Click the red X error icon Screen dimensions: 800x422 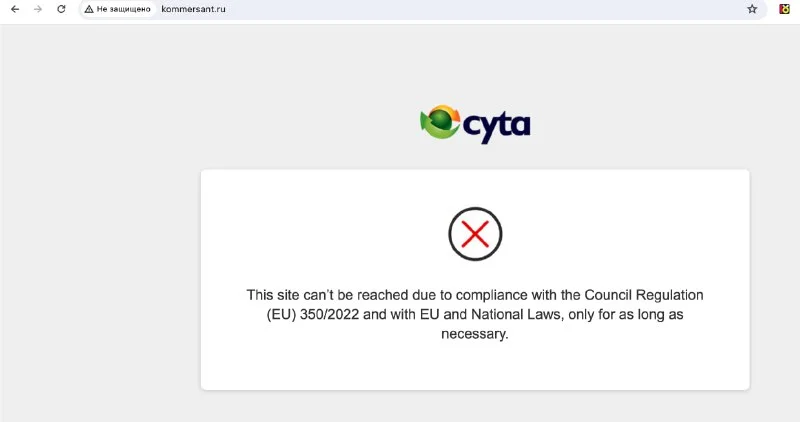point(475,234)
